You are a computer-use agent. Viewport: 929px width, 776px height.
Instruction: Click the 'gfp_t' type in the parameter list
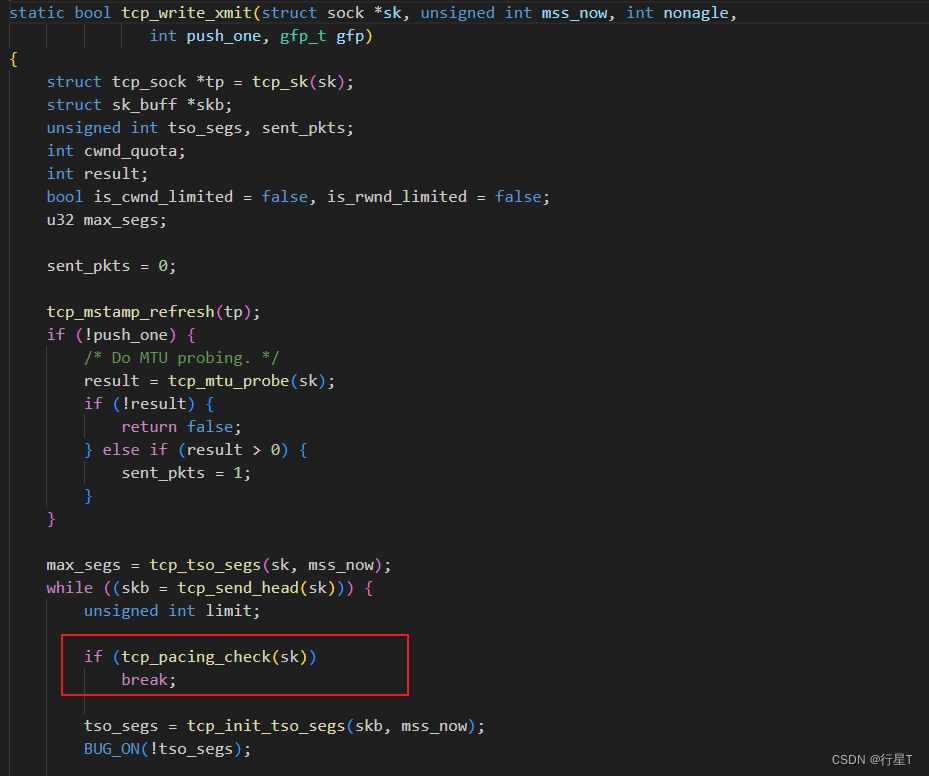(x=303, y=36)
